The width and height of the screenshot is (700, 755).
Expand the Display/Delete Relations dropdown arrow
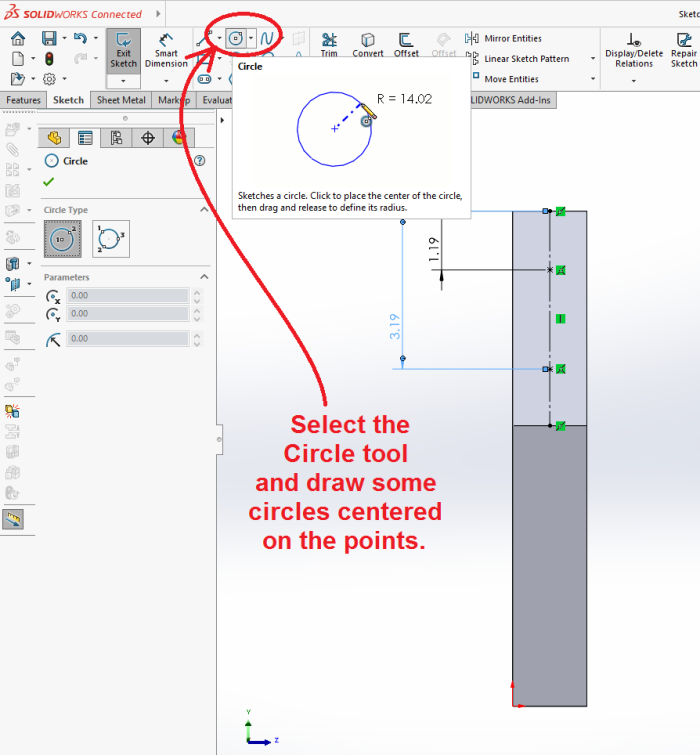pyautogui.click(x=634, y=81)
